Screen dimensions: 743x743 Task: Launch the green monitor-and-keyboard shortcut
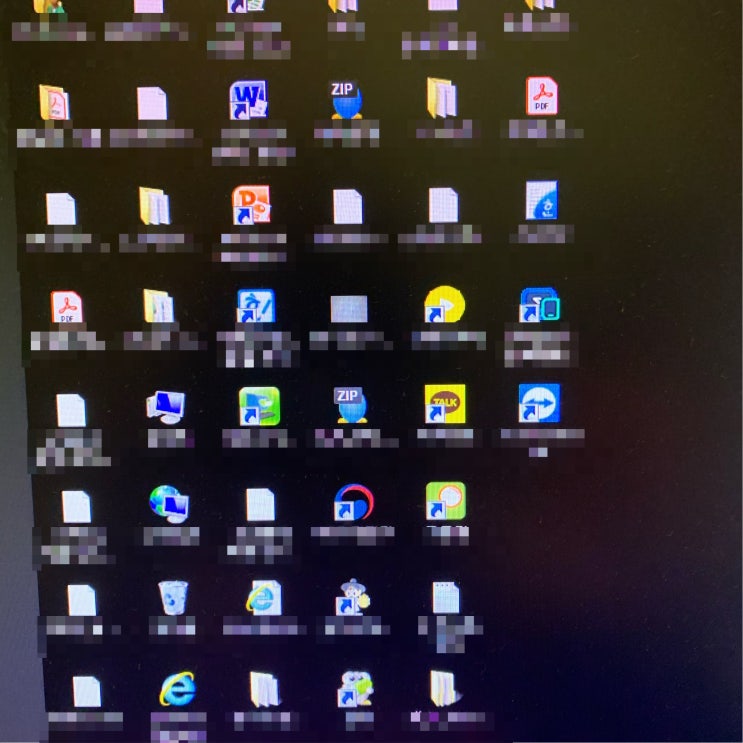point(259,406)
